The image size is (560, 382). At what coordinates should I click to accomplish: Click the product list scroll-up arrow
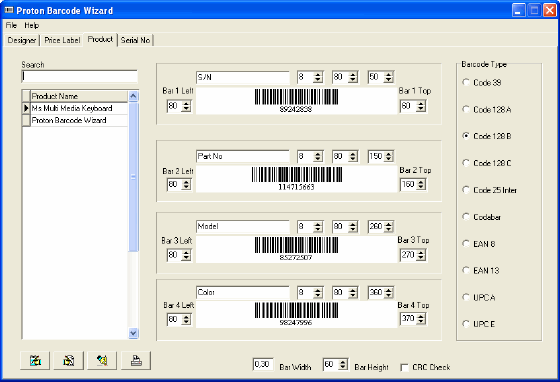pos(133,96)
